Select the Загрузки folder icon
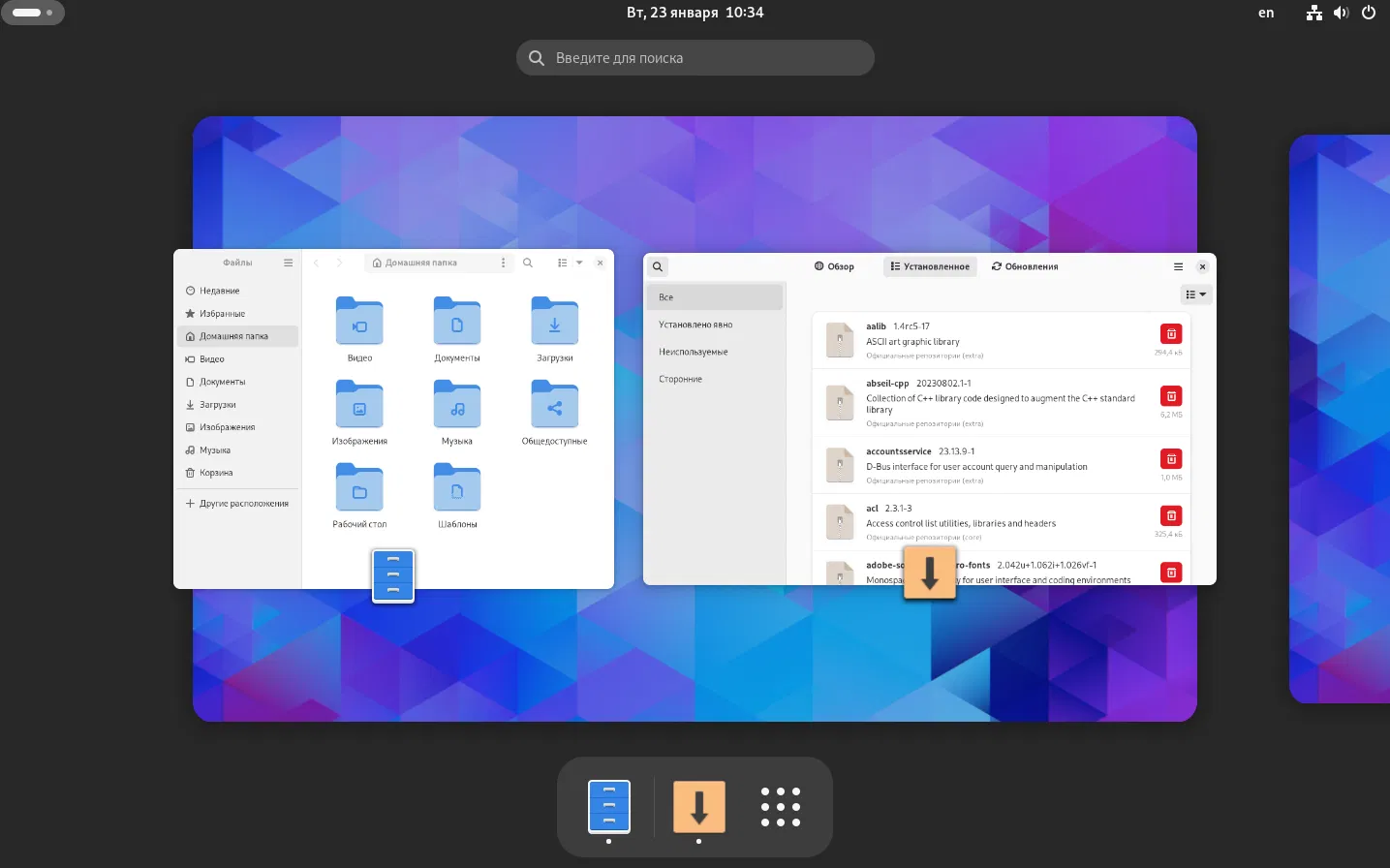Screen dimensions: 1390x868 555,322
